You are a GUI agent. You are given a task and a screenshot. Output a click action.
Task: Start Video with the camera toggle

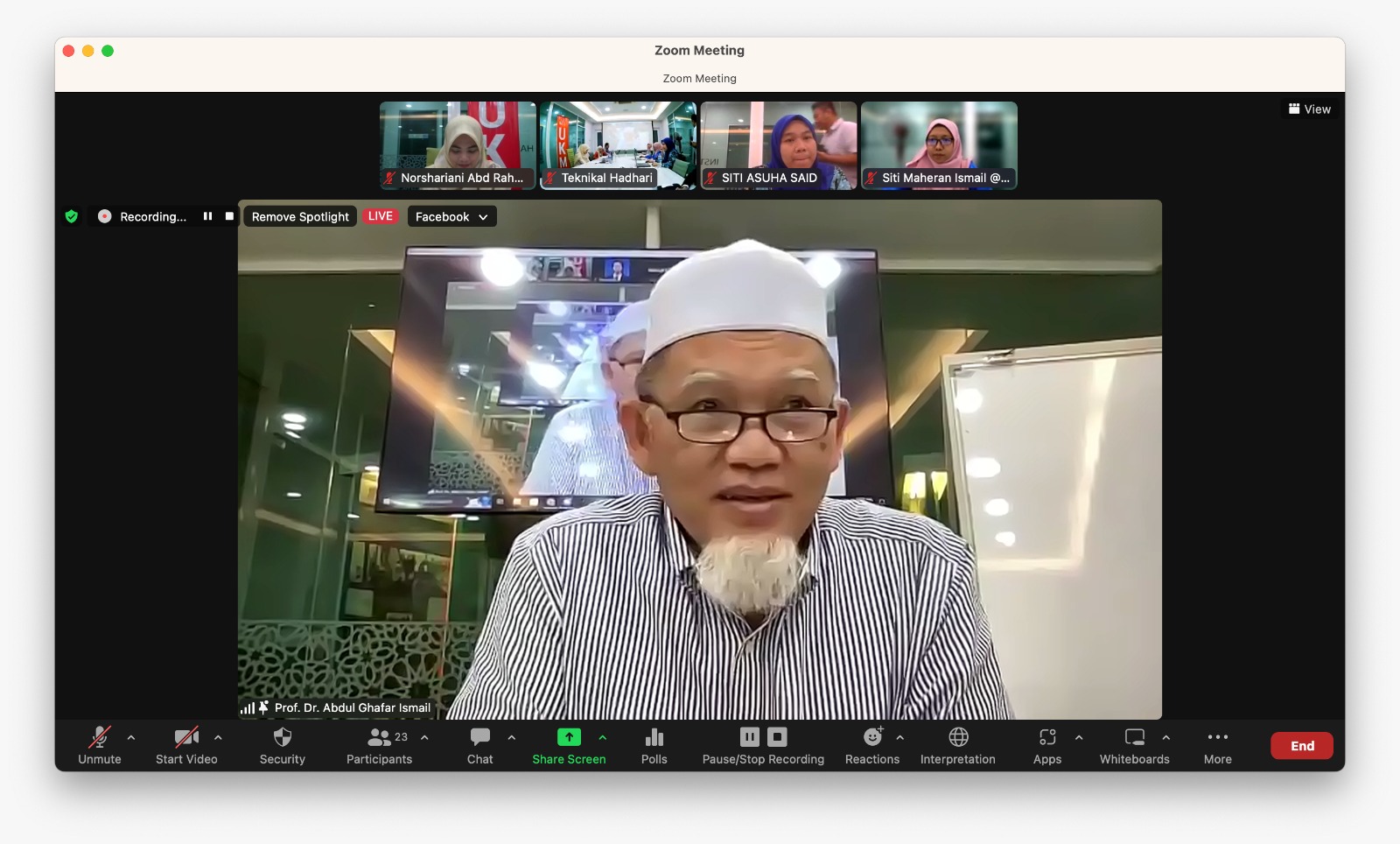click(186, 737)
